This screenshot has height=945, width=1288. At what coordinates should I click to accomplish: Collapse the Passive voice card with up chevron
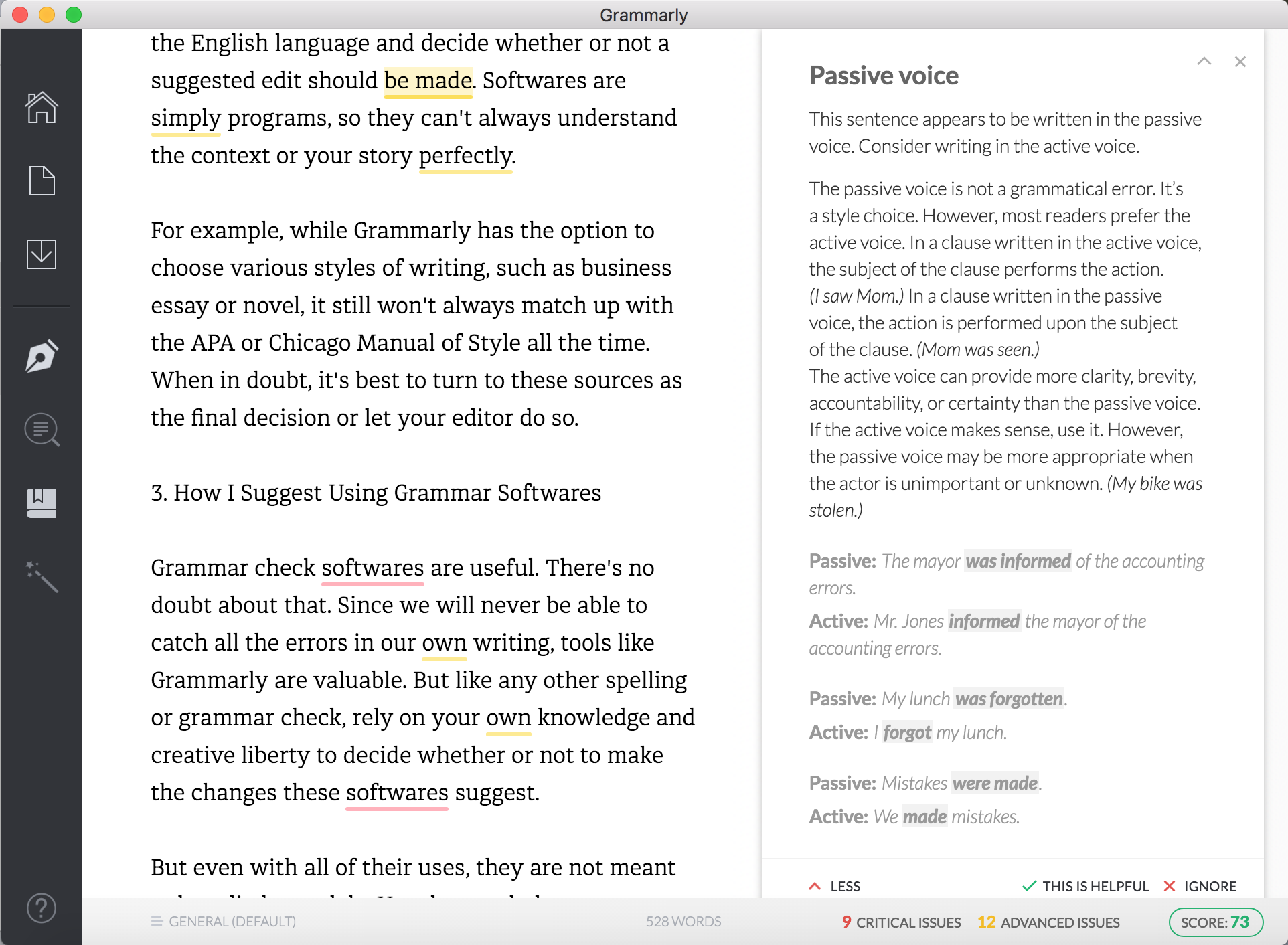(x=1204, y=62)
